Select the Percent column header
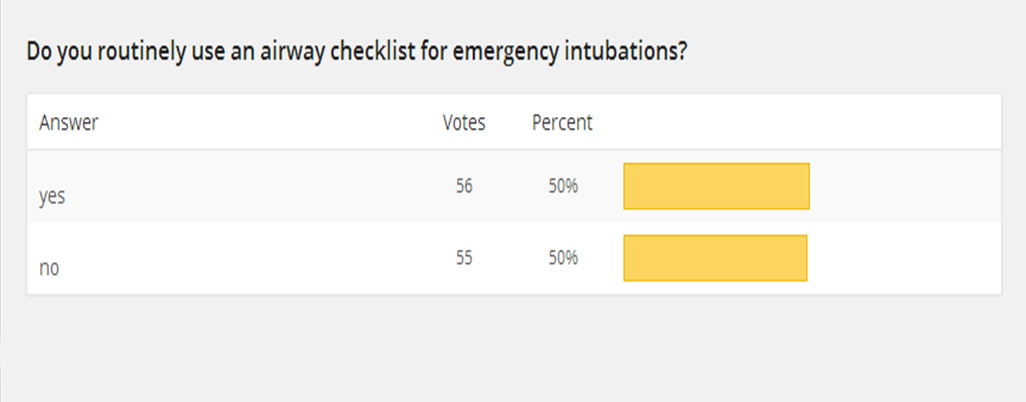Image resolution: width=1026 pixels, height=402 pixels. (562, 123)
